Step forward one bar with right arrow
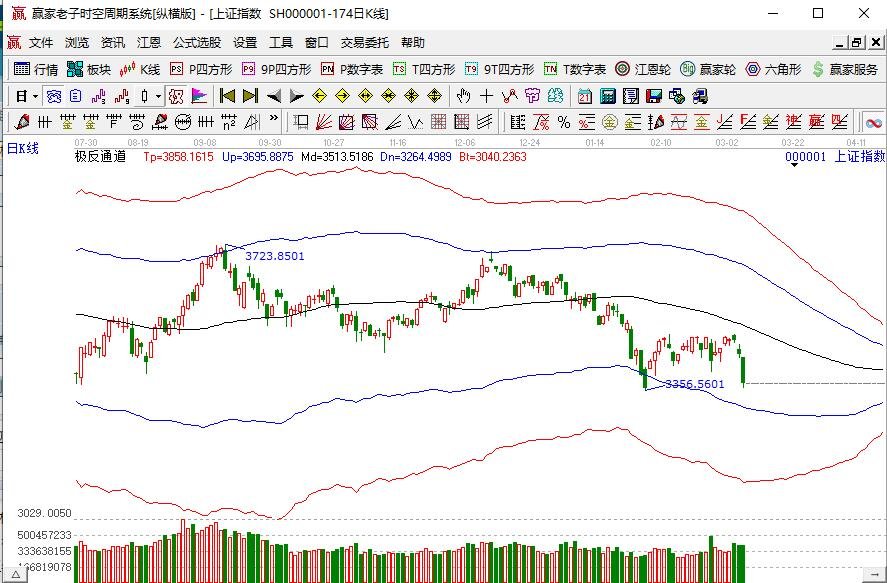Image resolution: width=887 pixels, height=583 pixels. 296,96
